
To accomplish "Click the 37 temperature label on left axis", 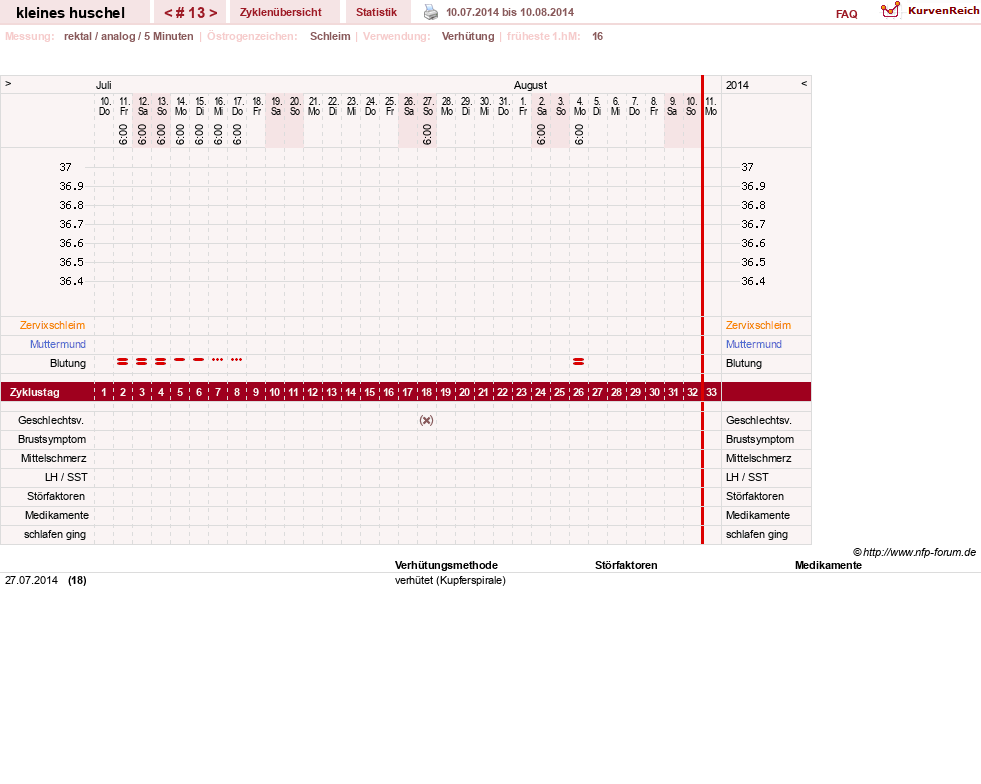I will click(65, 167).
